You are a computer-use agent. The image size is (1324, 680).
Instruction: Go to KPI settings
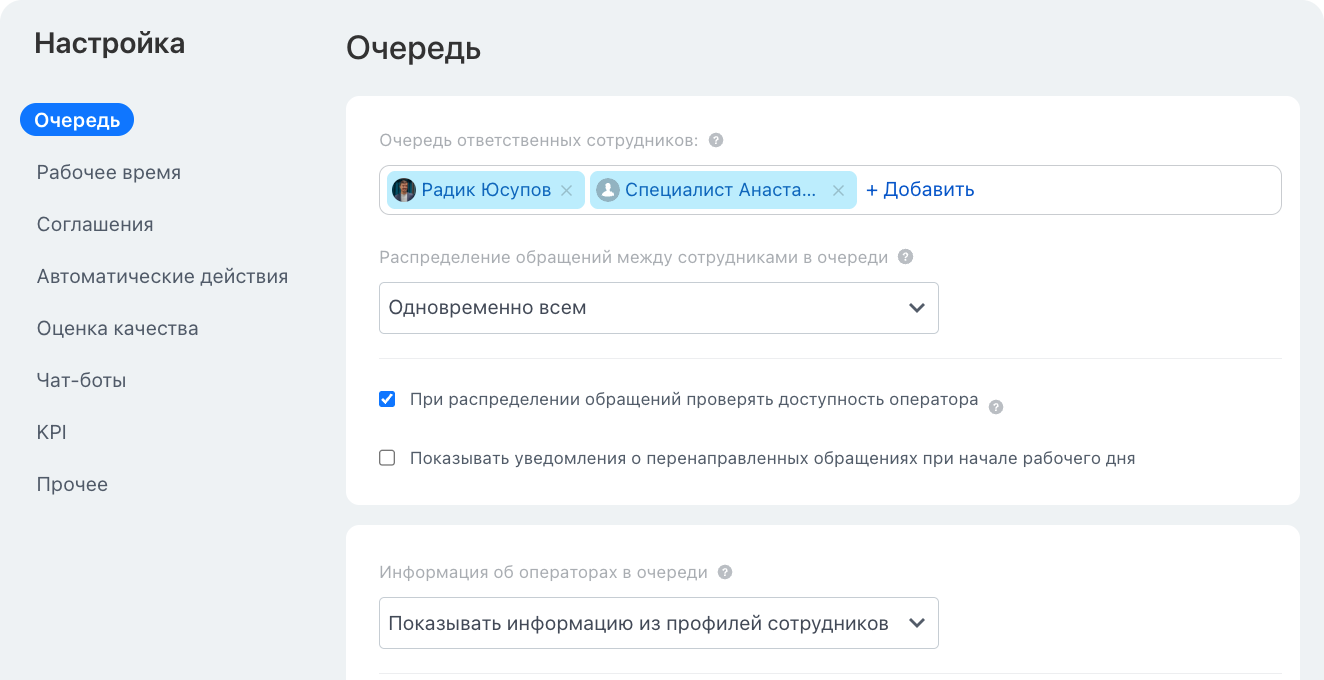pyautogui.click(x=52, y=432)
